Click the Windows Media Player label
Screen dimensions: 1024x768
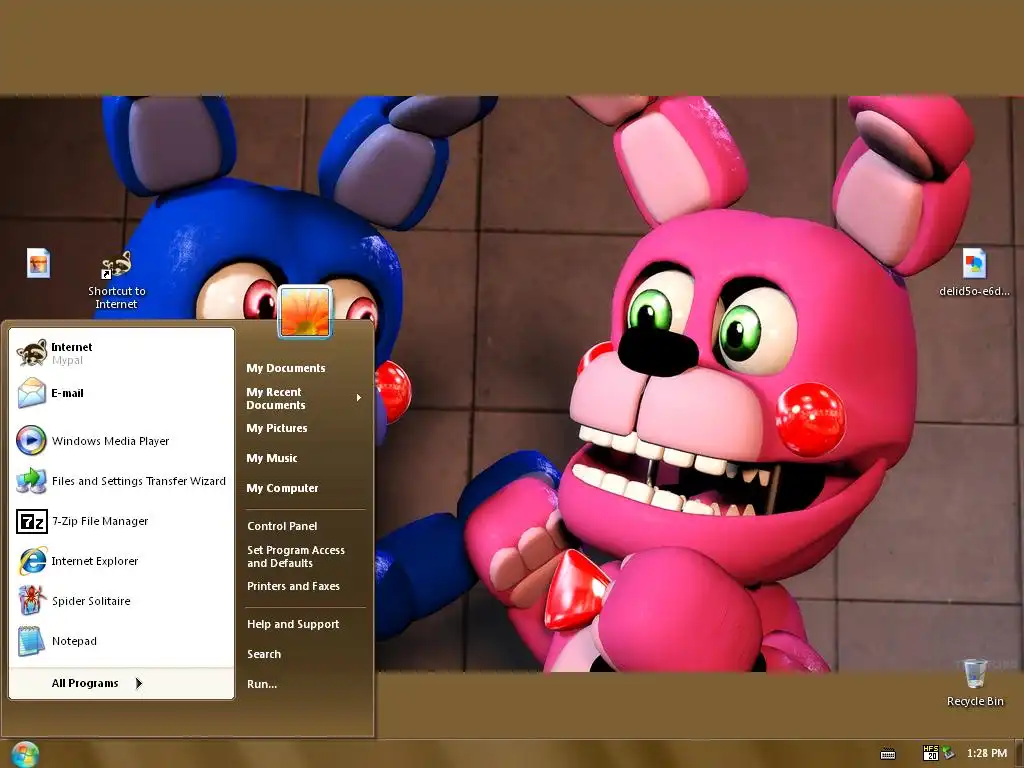point(110,441)
